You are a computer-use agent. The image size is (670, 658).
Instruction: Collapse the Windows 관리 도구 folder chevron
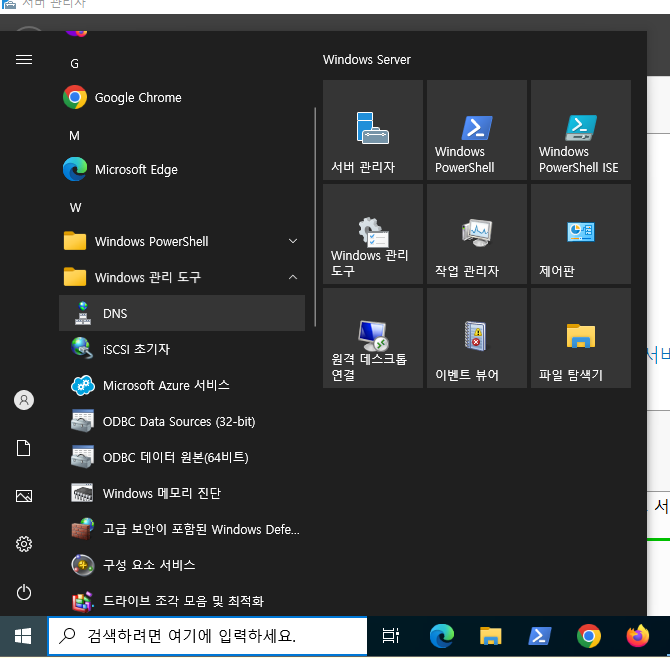click(x=293, y=277)
